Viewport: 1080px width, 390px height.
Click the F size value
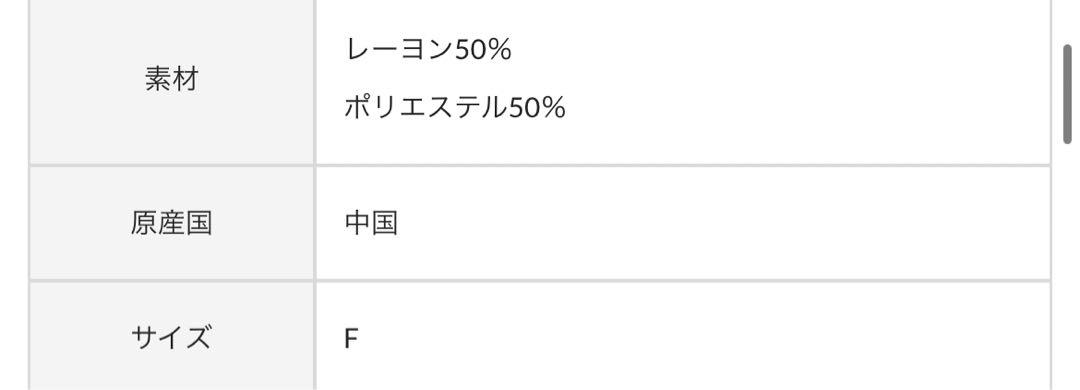point(351,338)
